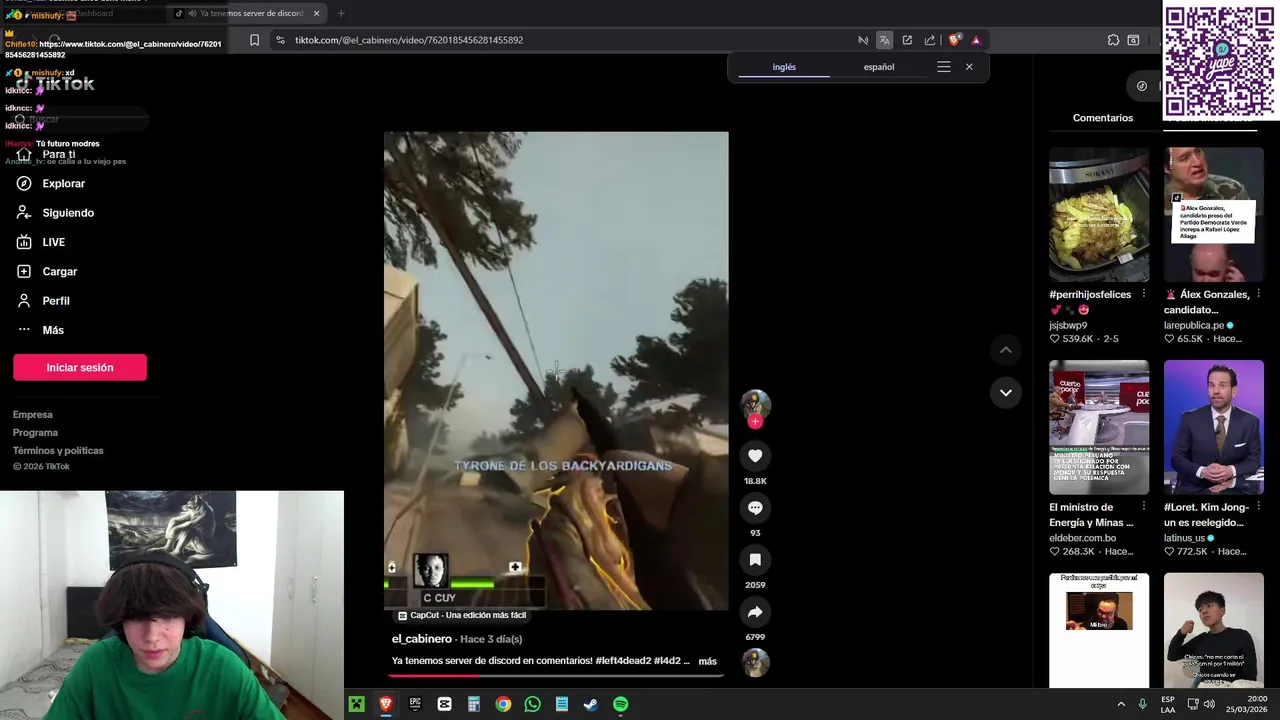Bookmark this page from the address bar
1280x720 pixels.
[254, 40]
